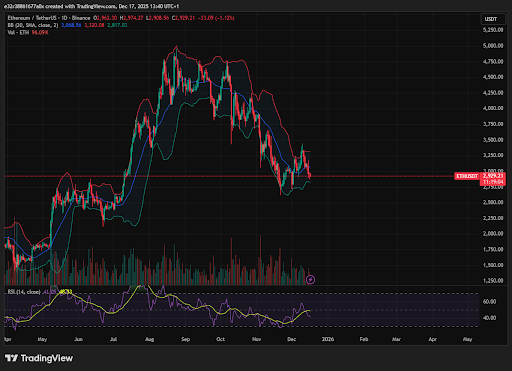Click the 1,250.00 price axis label
The width and height of the screenshot is (512, 371).
coord(493,281)
